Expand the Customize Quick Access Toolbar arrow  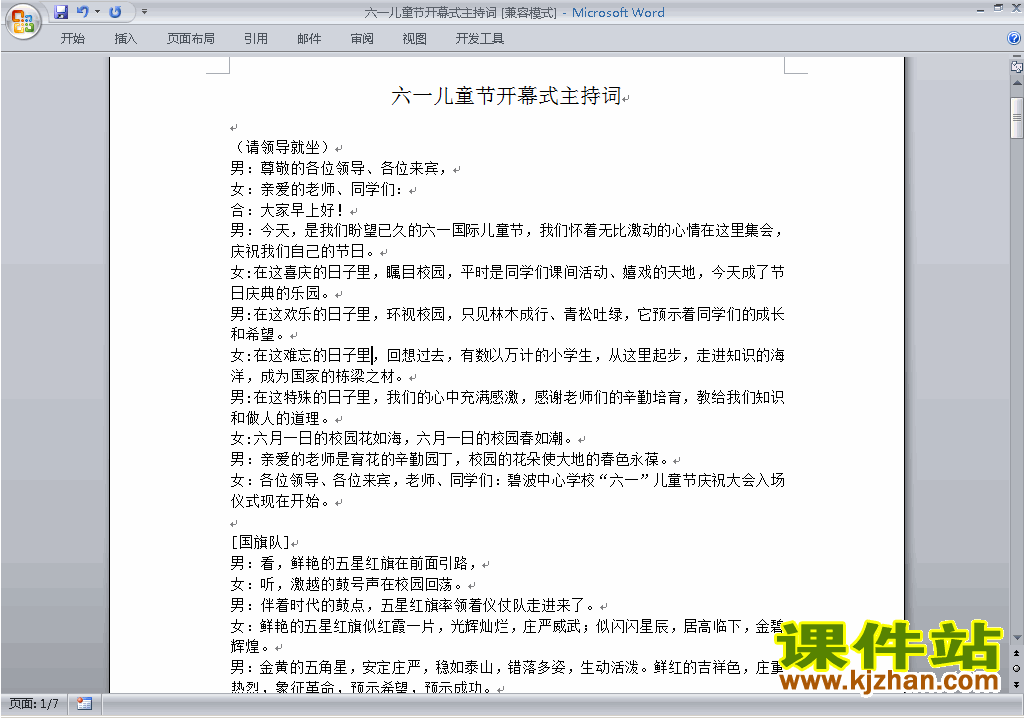[144, 12]
